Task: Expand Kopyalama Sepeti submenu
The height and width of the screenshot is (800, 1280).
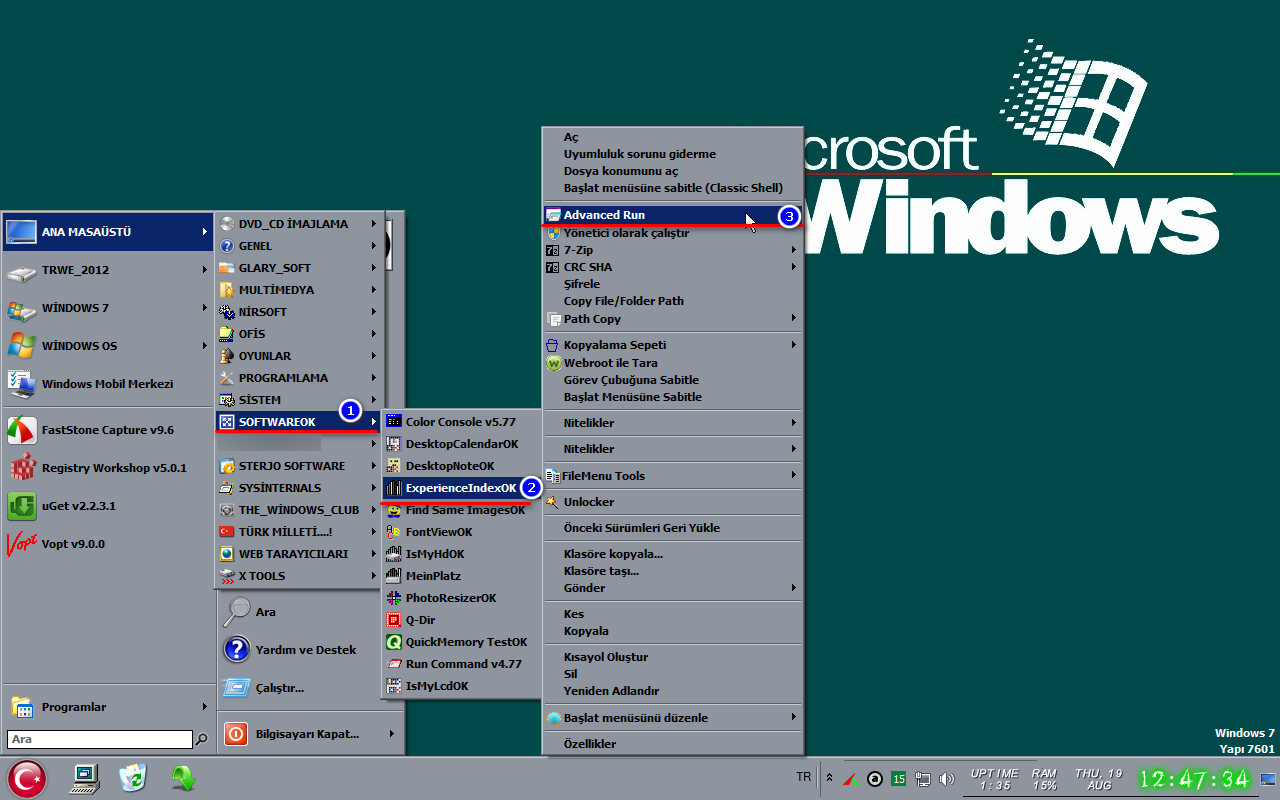Action: click(x=673, y=345)
